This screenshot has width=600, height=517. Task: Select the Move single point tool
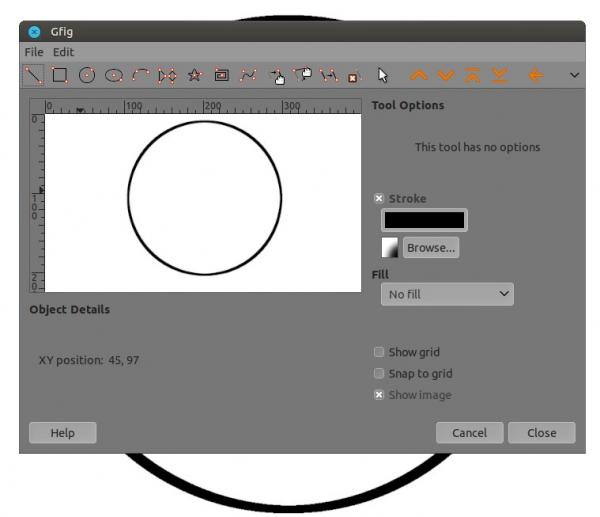click(303, 75)
